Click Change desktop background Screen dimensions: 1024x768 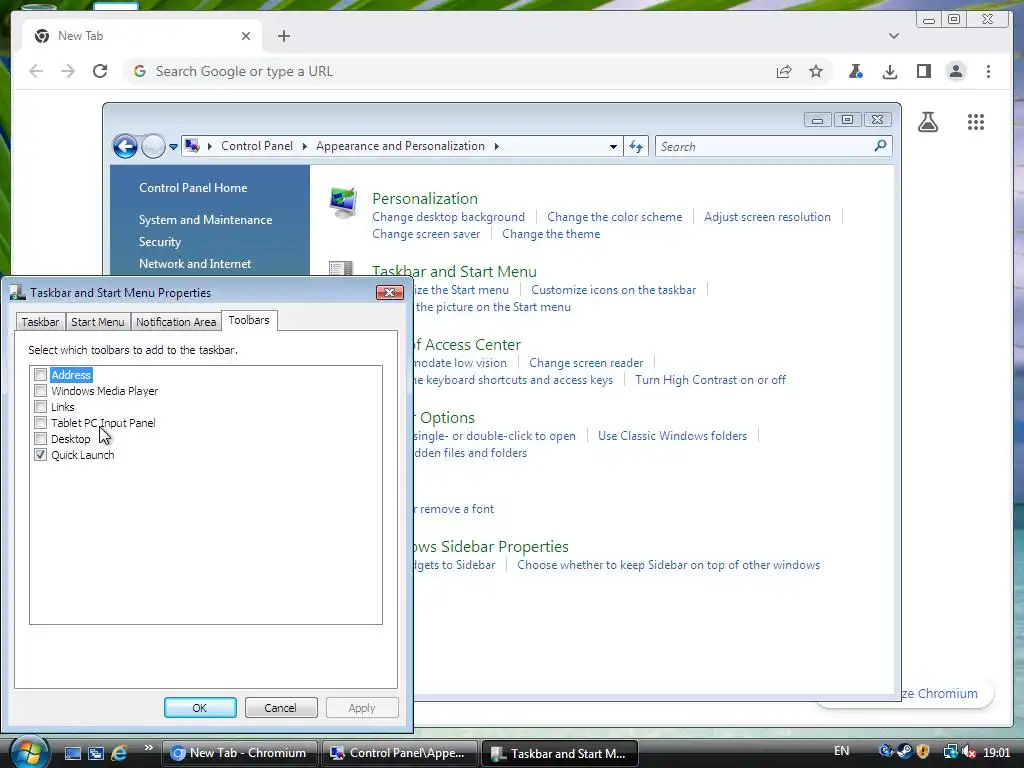tap(448, 217)
